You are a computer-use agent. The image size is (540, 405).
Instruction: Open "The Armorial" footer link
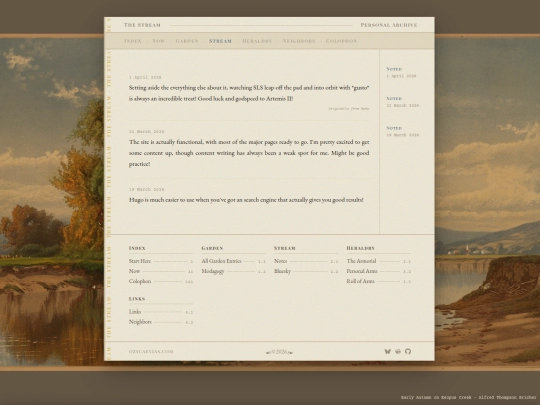[378, 261]
